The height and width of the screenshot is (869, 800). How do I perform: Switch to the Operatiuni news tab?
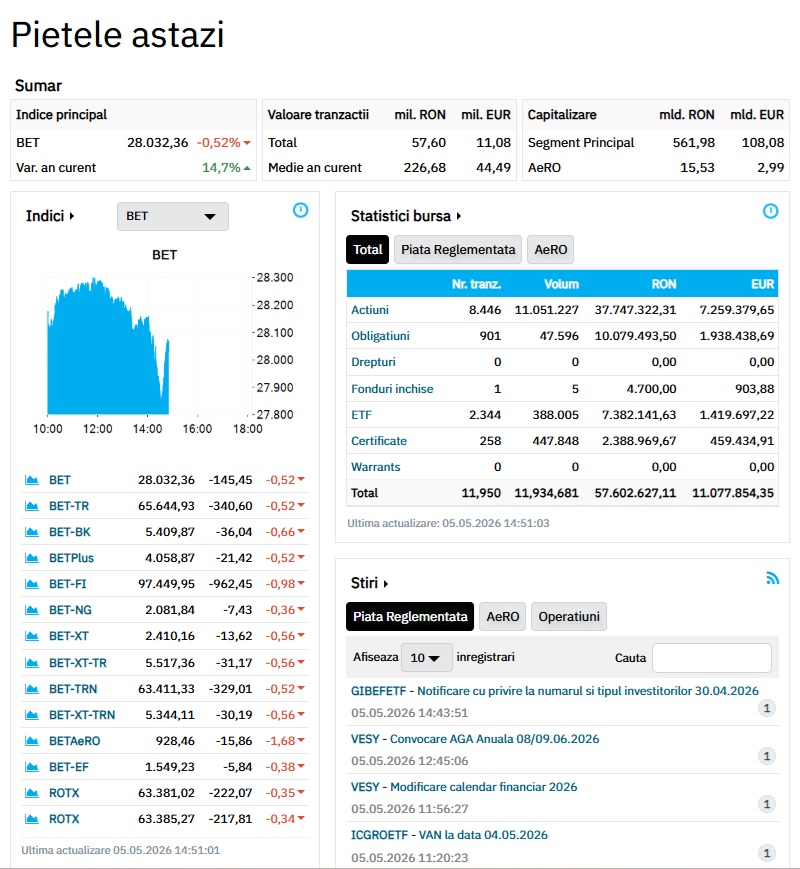(569, 617)
